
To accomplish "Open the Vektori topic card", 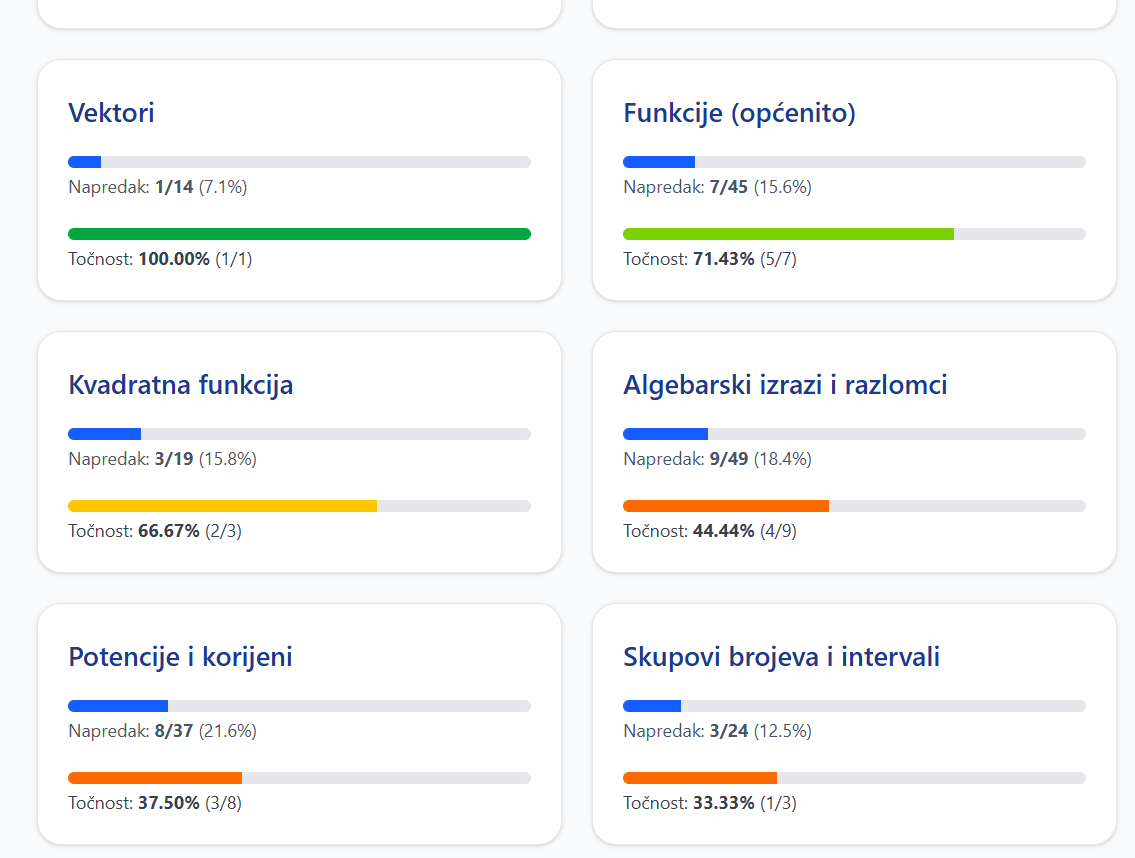I will coord(112,113).
